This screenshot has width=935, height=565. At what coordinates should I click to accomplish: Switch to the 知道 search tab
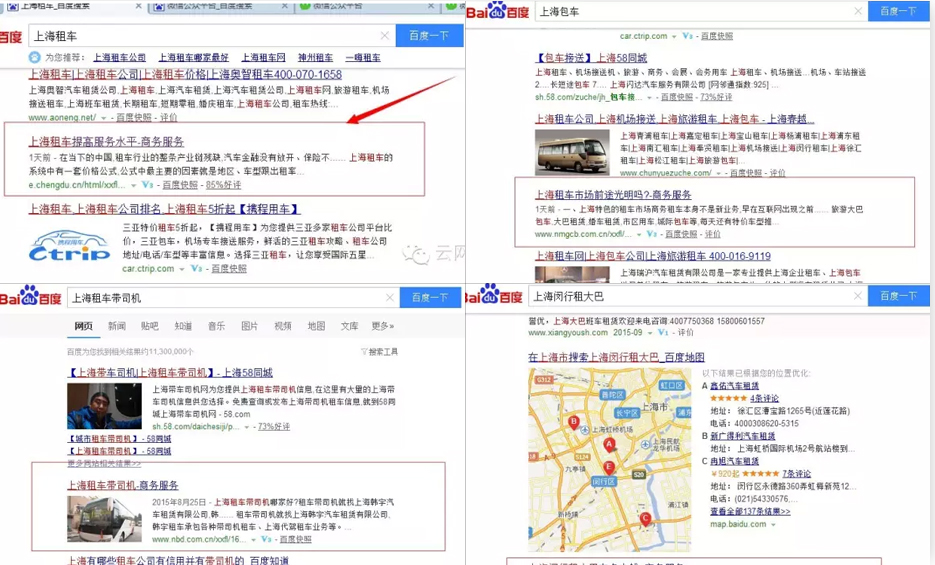[183, 325]
